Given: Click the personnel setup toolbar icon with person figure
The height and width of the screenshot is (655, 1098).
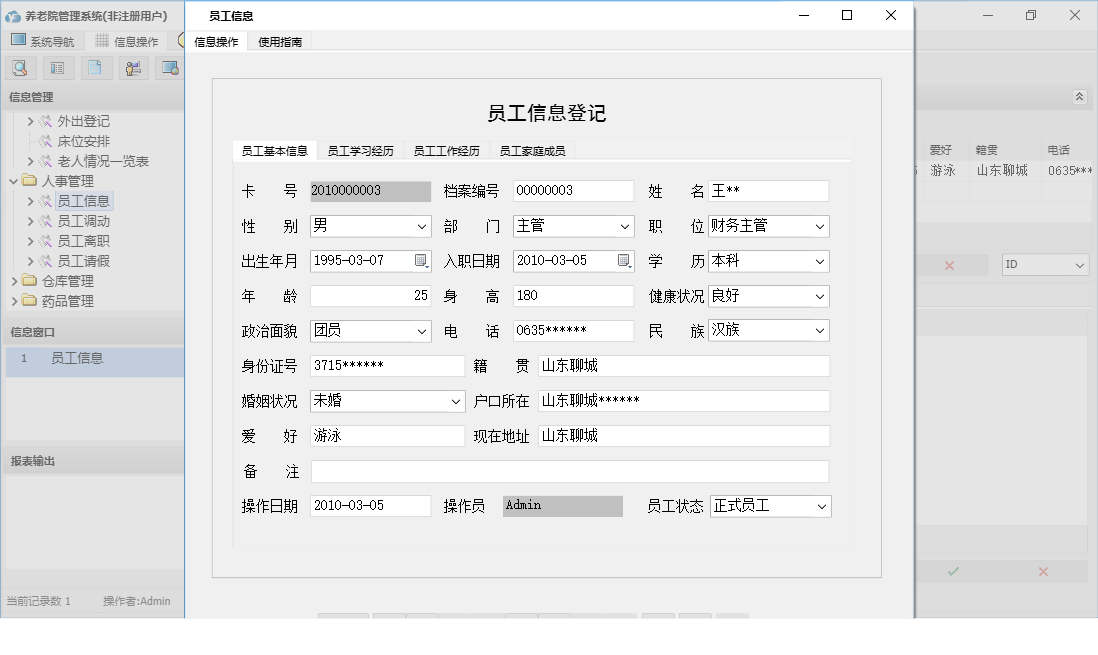Looking at the screenshot, I should coord(132,67).
